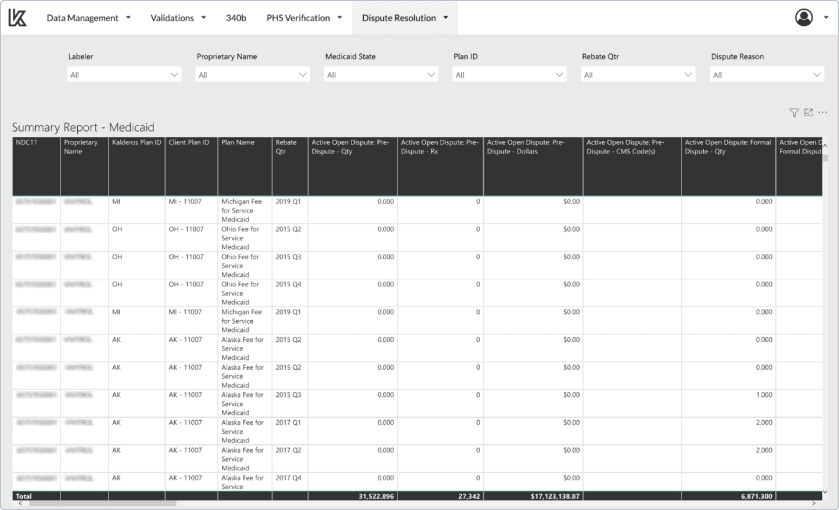The image size is (839, 510).
Task: Sort by Pre-Dispute - Dollars column header
Action: 533,166
